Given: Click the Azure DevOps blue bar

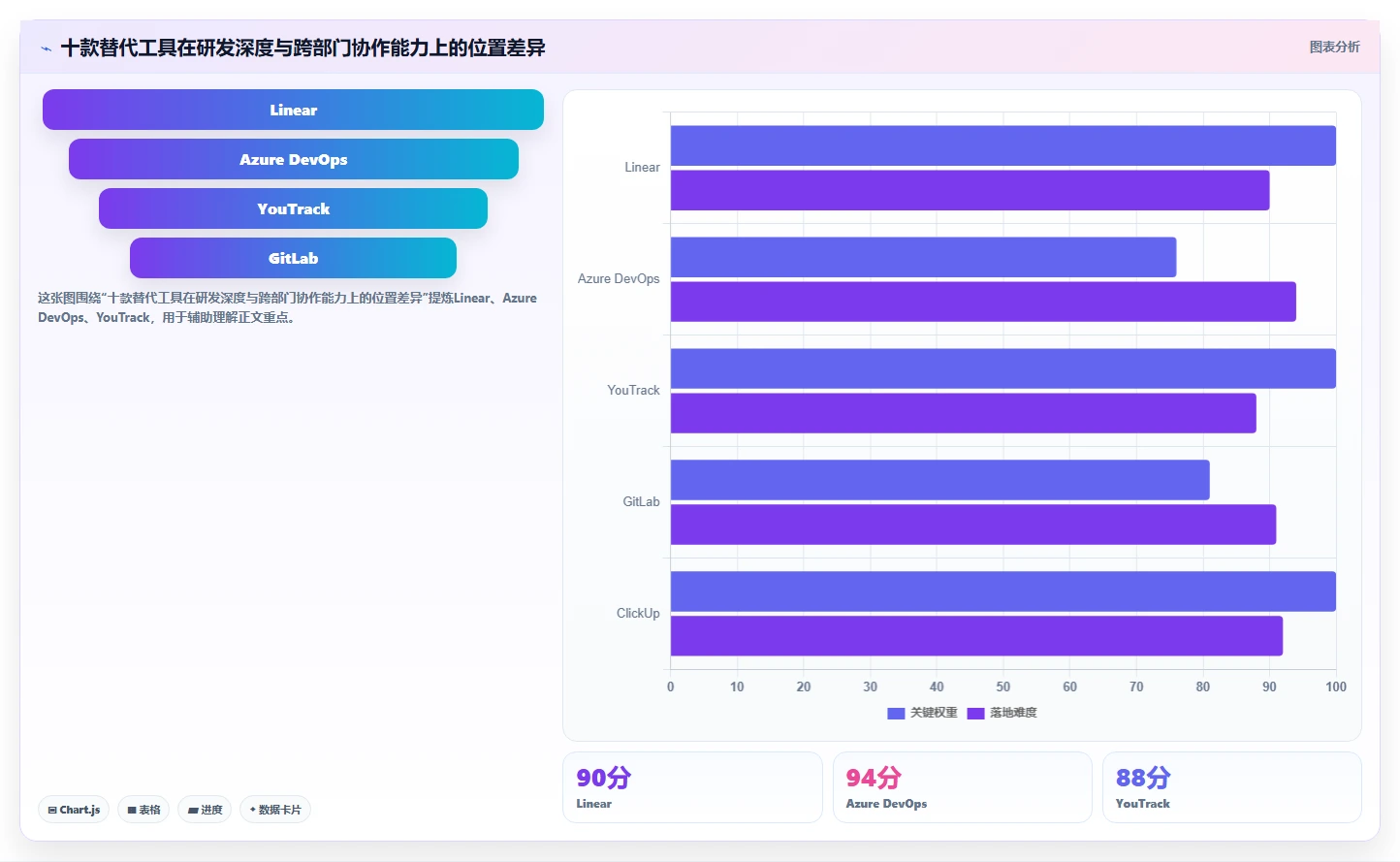Looking at the screenshot, I should click(x=923, y=257).
